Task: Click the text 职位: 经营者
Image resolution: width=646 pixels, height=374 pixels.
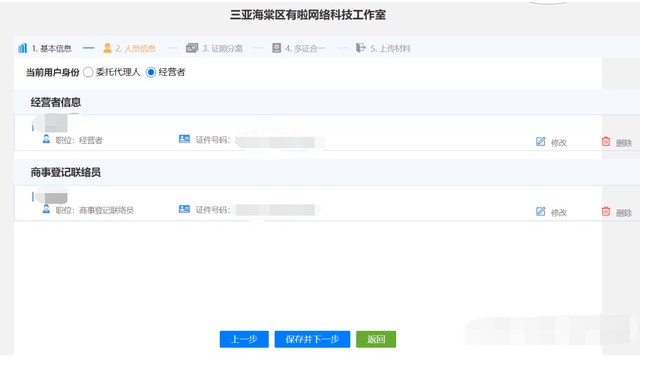Action: [x=79, y=140]
